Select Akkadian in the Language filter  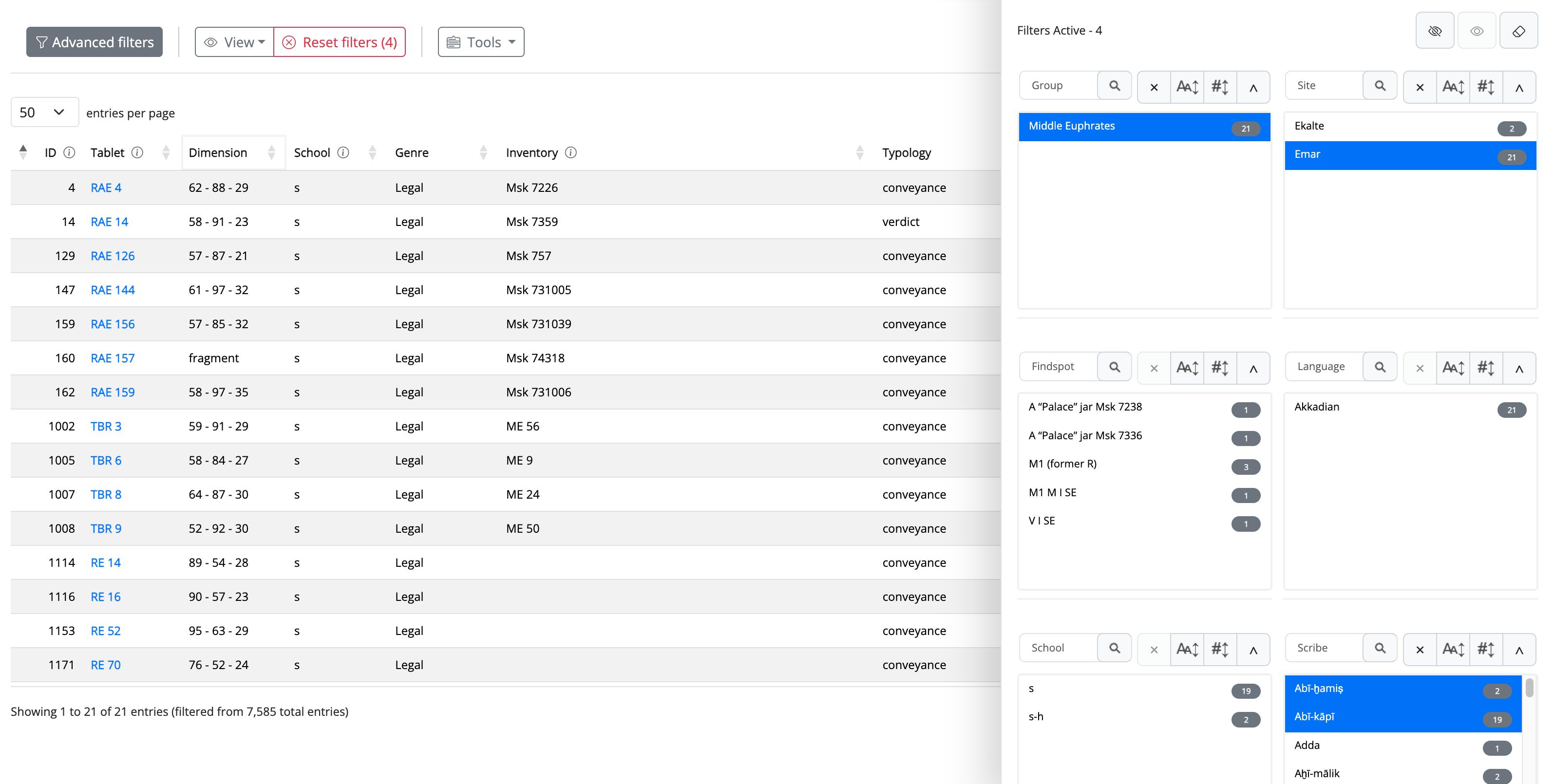[x=1410, y=408]
